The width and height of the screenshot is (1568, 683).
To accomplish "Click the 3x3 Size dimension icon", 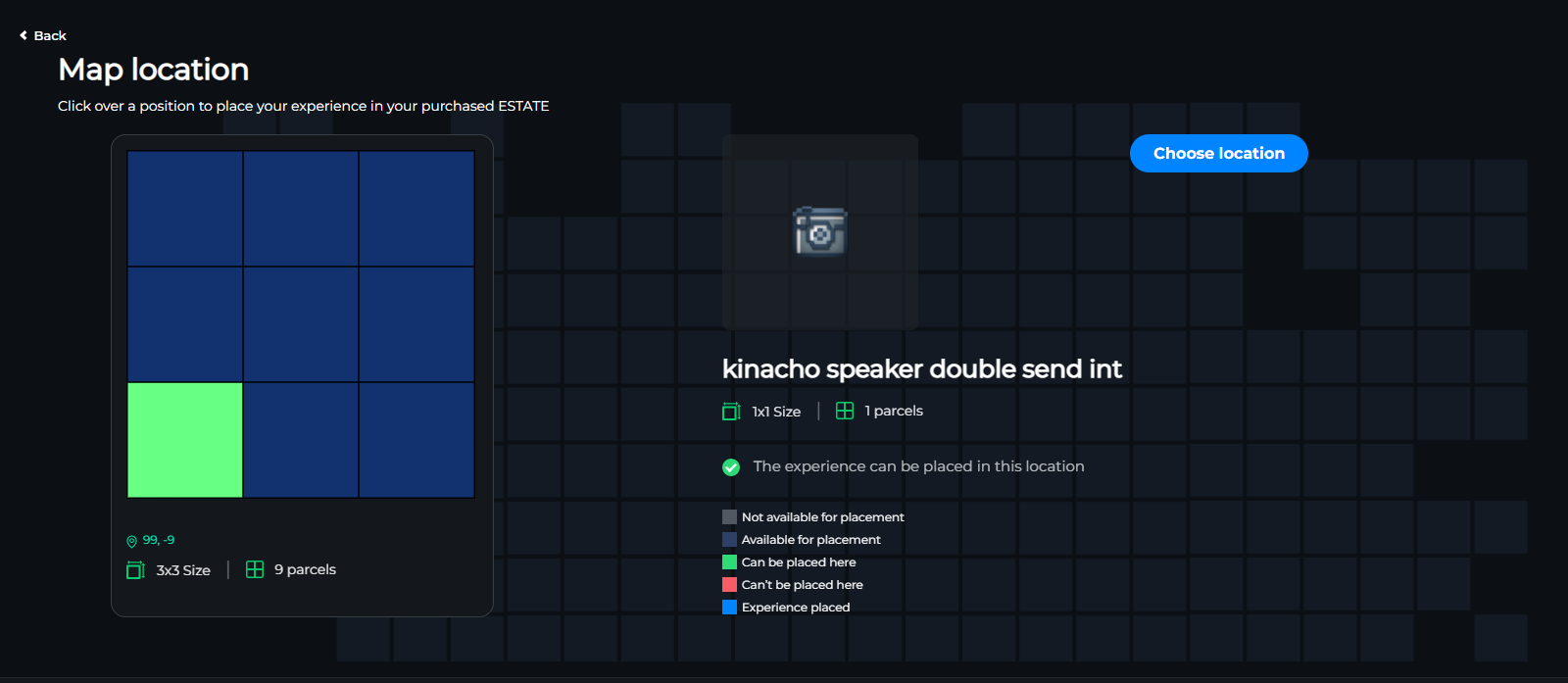I will tap(135, 570).
